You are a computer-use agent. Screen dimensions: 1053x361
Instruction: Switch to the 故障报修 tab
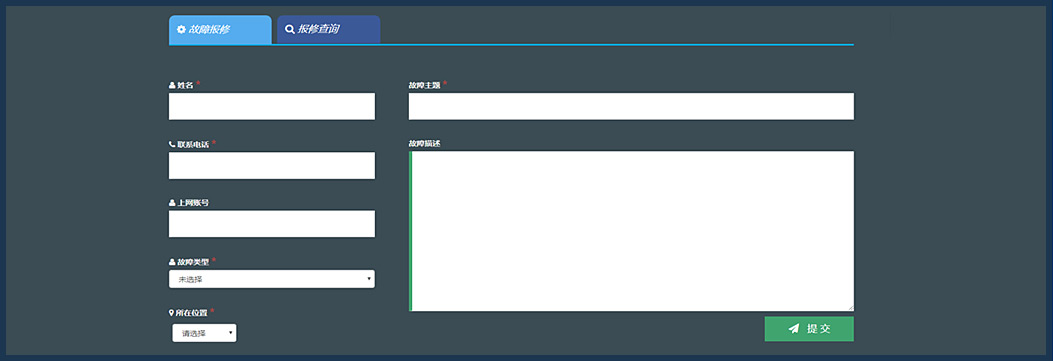pyautogui.click(x=220, y=30)
